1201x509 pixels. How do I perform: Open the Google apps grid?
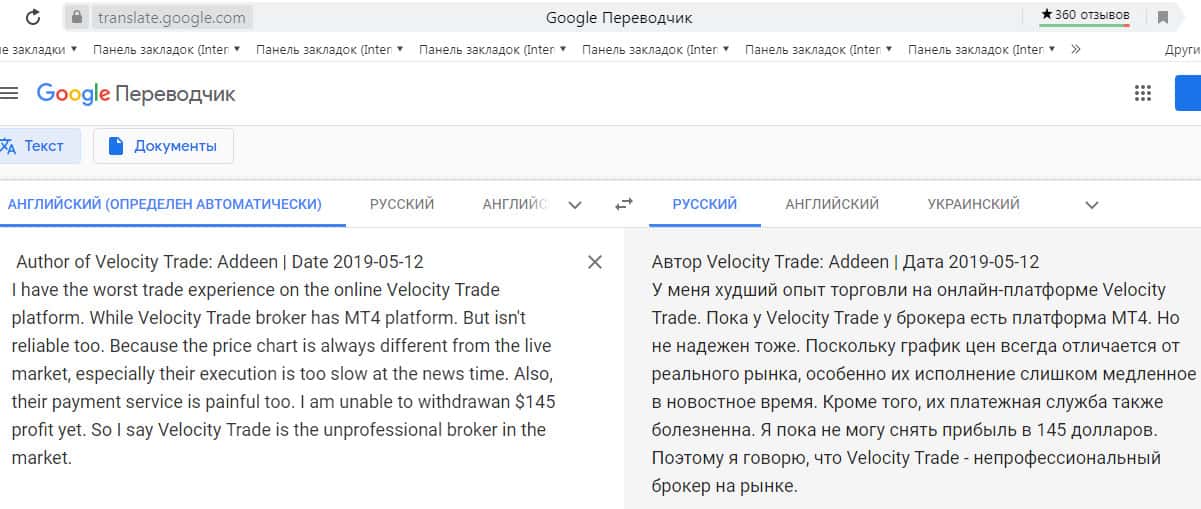(1143, 94)
